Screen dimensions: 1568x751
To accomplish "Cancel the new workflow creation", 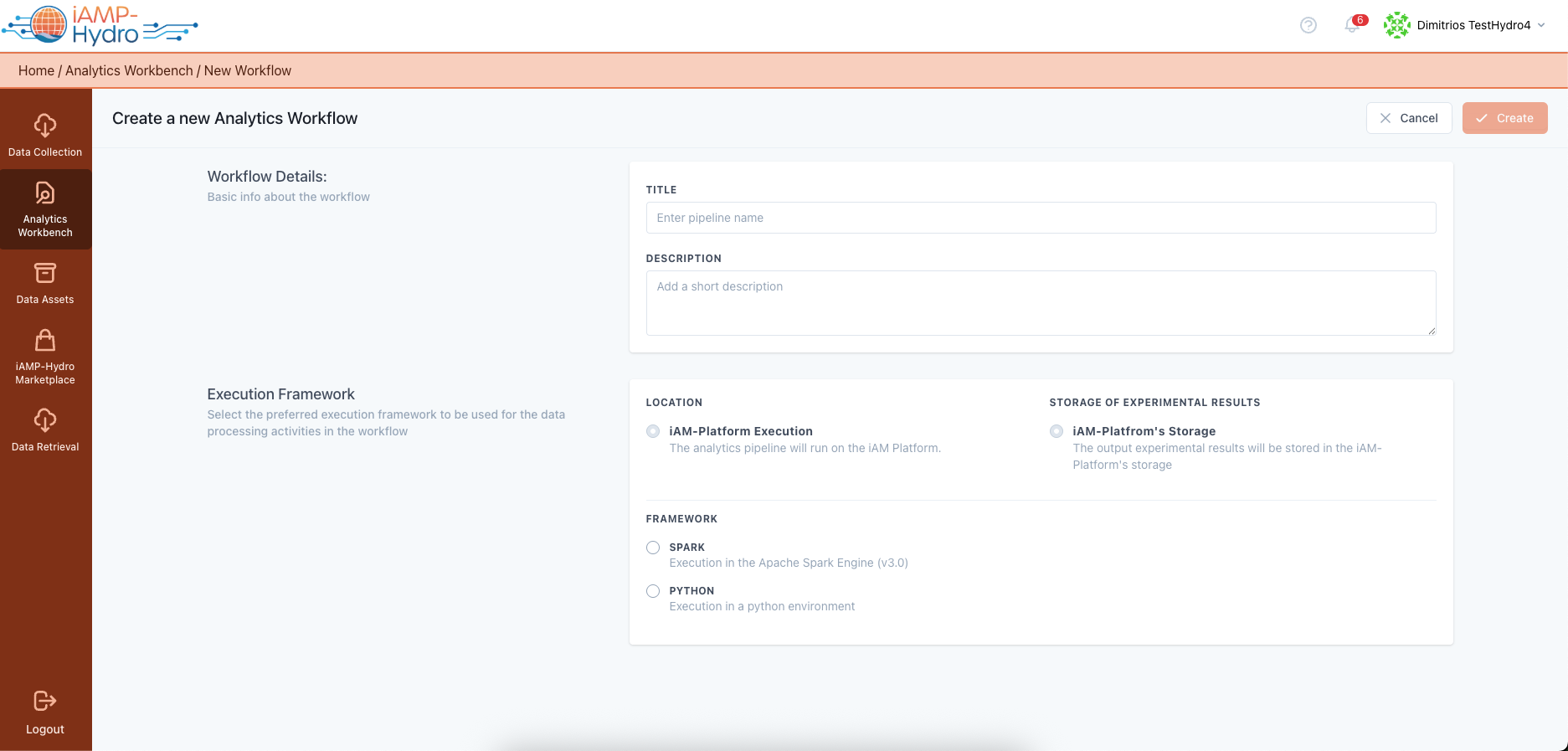I will [x=1409, y=118].
